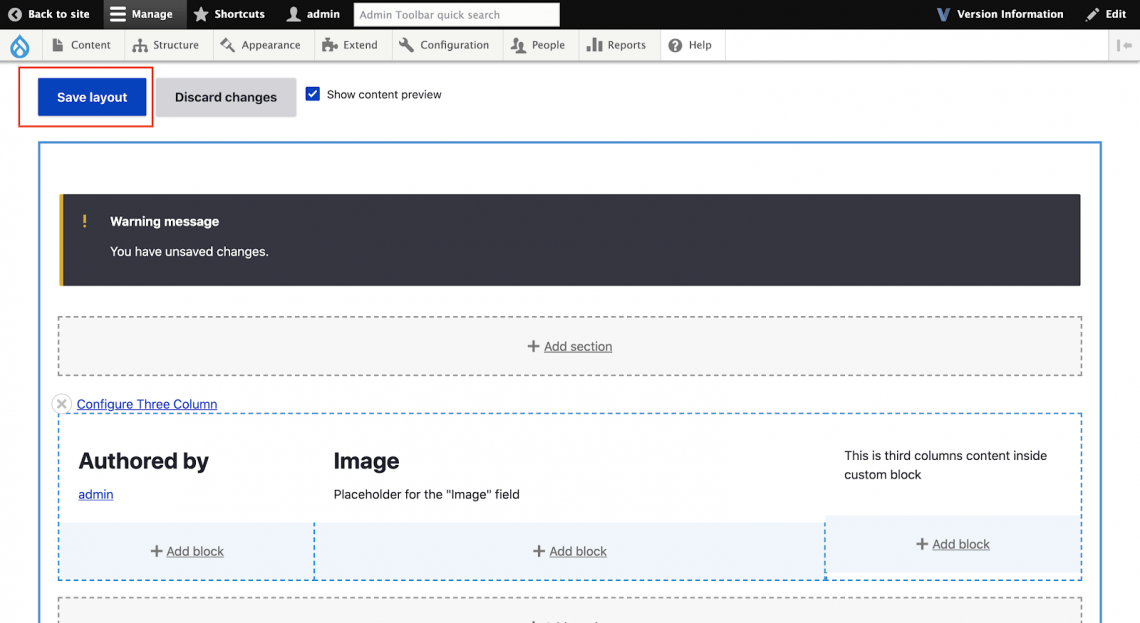Viewport: 1140px width, 623px height.
Task: Open the Structure admin menu
Action: [x=166, y=45]
